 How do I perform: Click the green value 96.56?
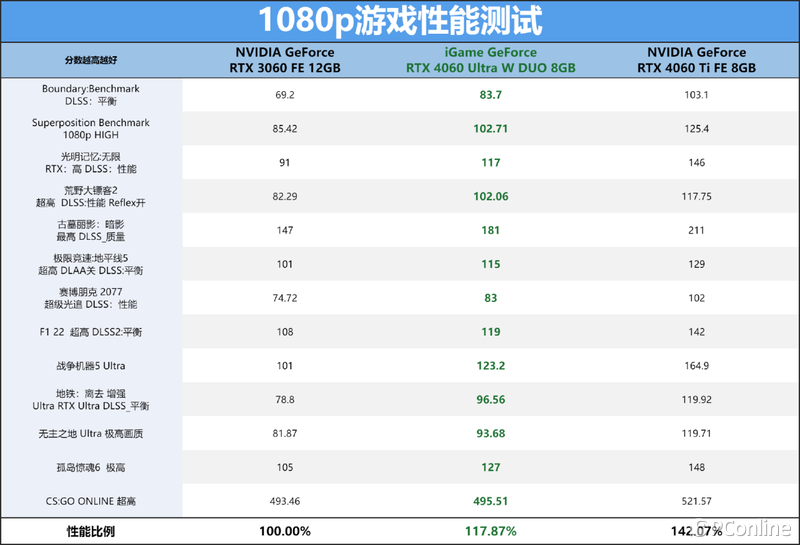click(x=490, y=400)
